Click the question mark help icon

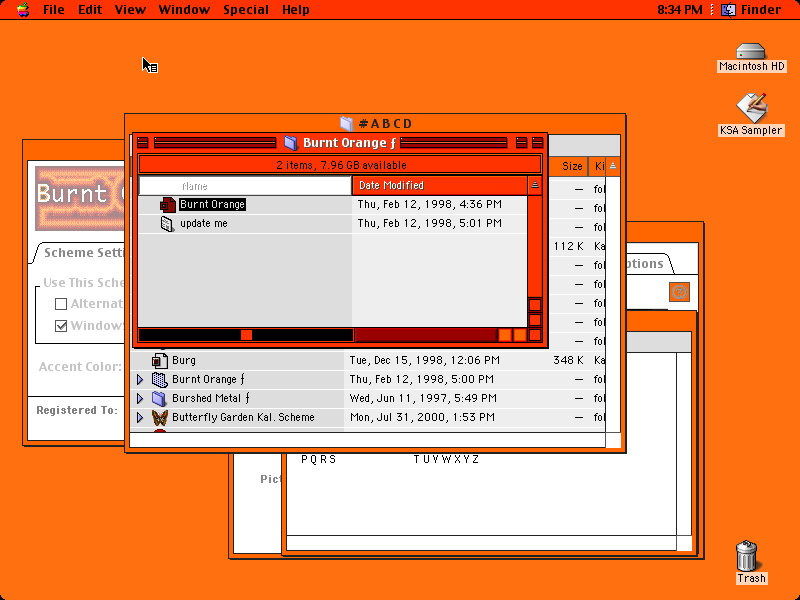tap(679, 292)
